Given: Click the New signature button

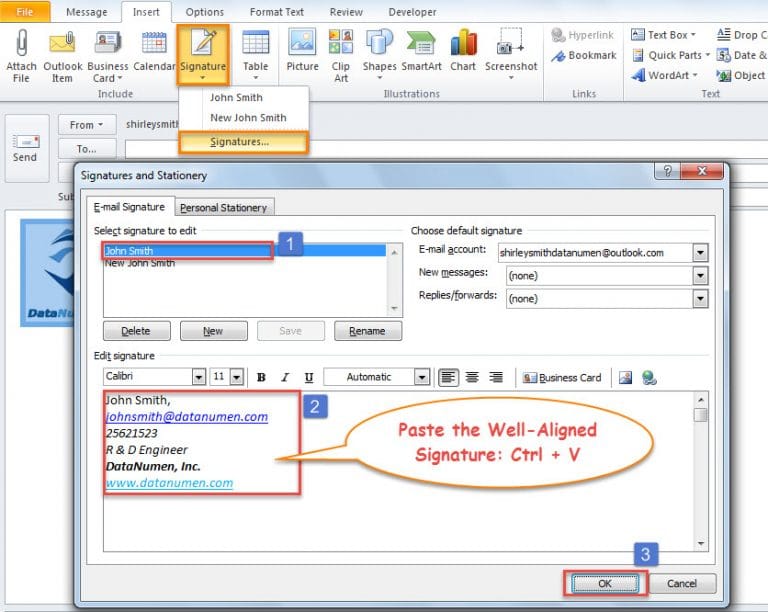Looking at the screenshot, I should (x=214, y=331).
